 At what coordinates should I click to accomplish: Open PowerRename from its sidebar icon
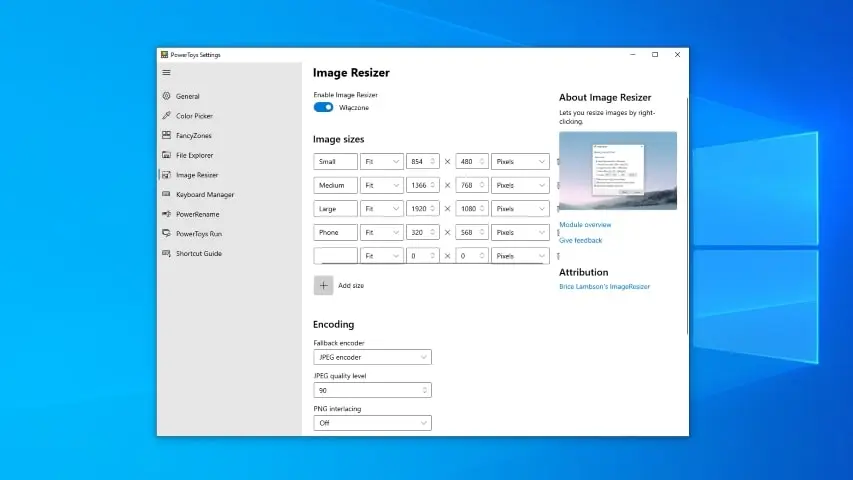point(166,214)
